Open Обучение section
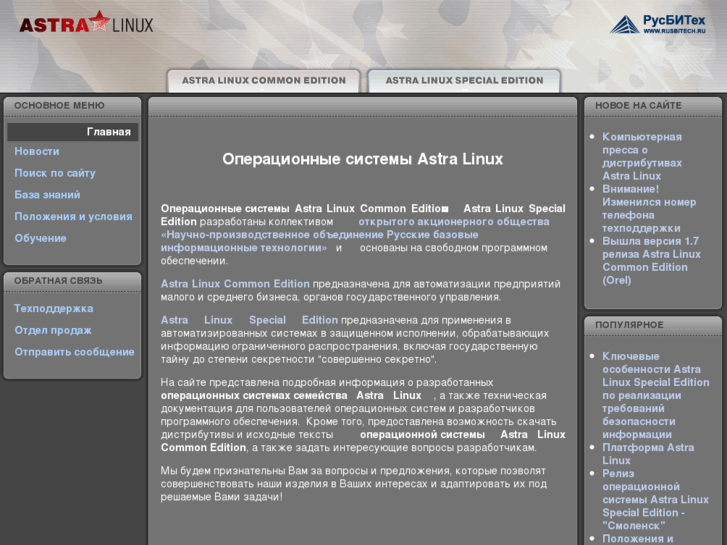 pyautogui.click(x=40, y=238)
